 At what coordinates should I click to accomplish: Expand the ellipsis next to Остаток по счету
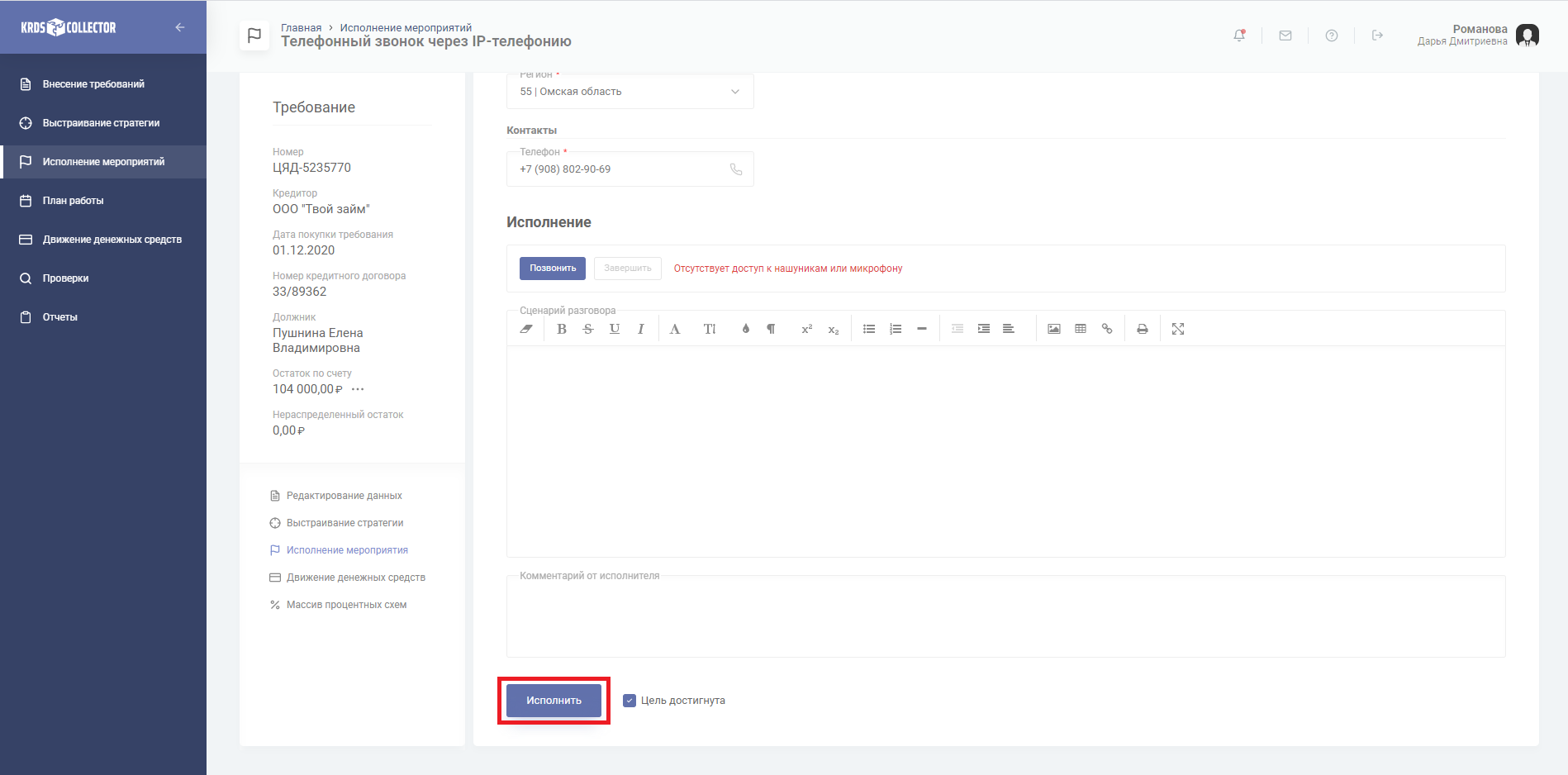coord(358,389)
